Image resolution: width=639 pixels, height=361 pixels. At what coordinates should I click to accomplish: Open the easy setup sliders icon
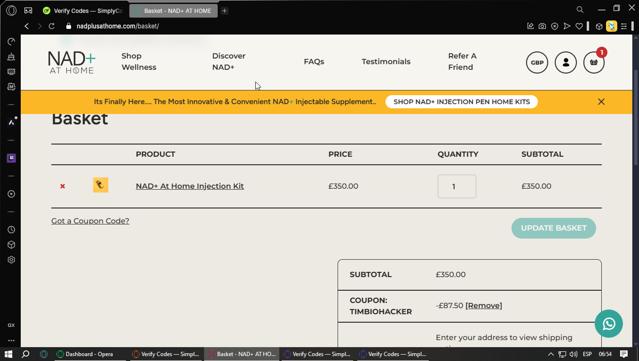[x=624, y=26]
